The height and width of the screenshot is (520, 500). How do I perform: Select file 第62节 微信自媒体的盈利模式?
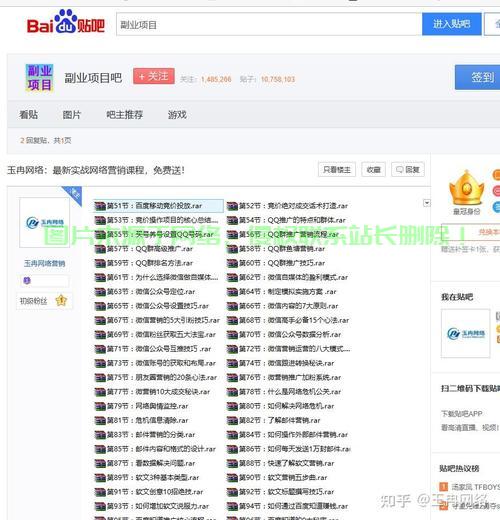point(287,278)
